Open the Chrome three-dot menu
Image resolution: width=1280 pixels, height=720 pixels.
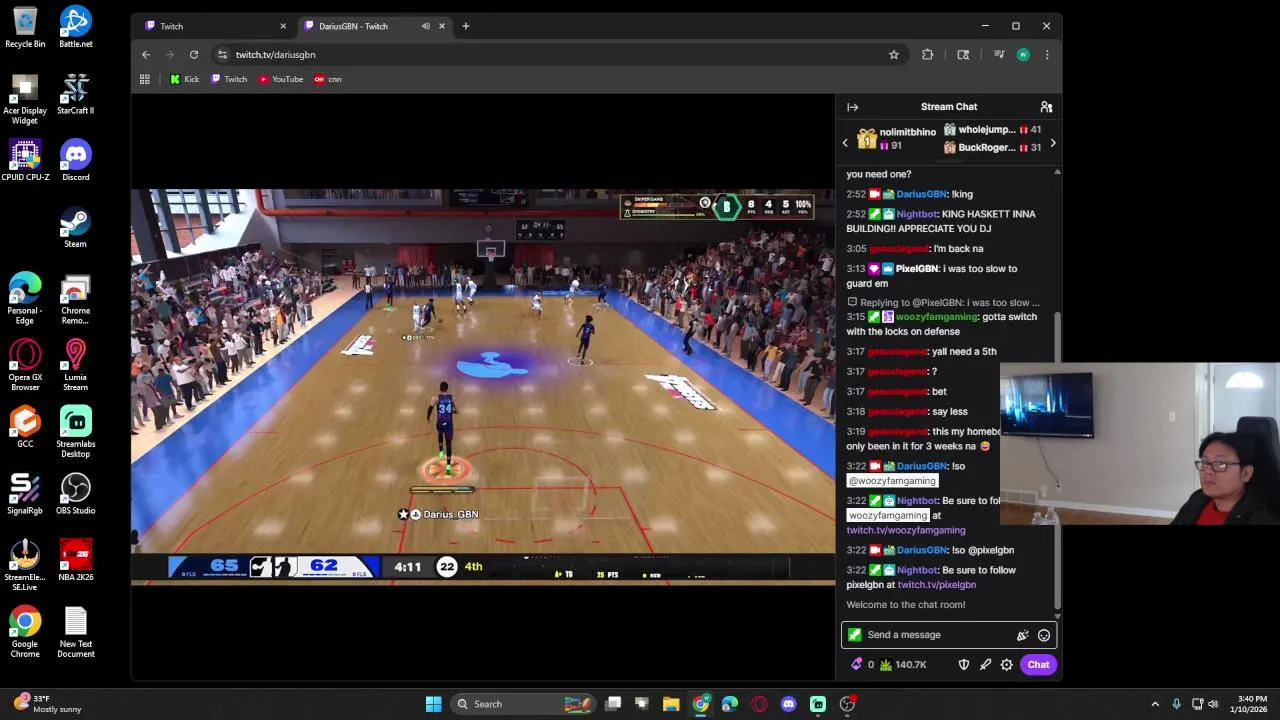(1047, 55)
